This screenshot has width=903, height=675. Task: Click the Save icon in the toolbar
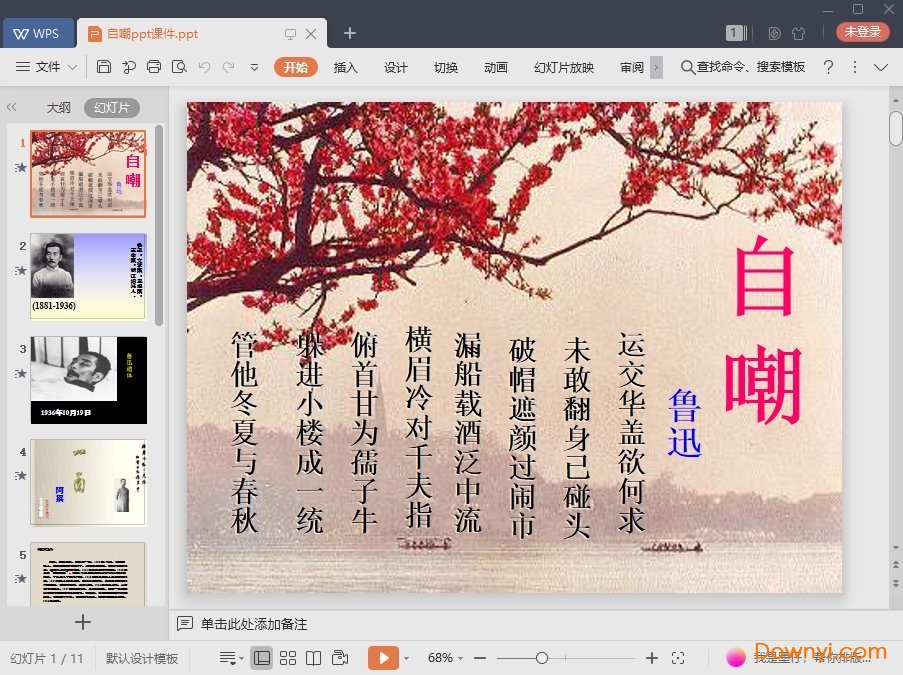coord(106,67)
